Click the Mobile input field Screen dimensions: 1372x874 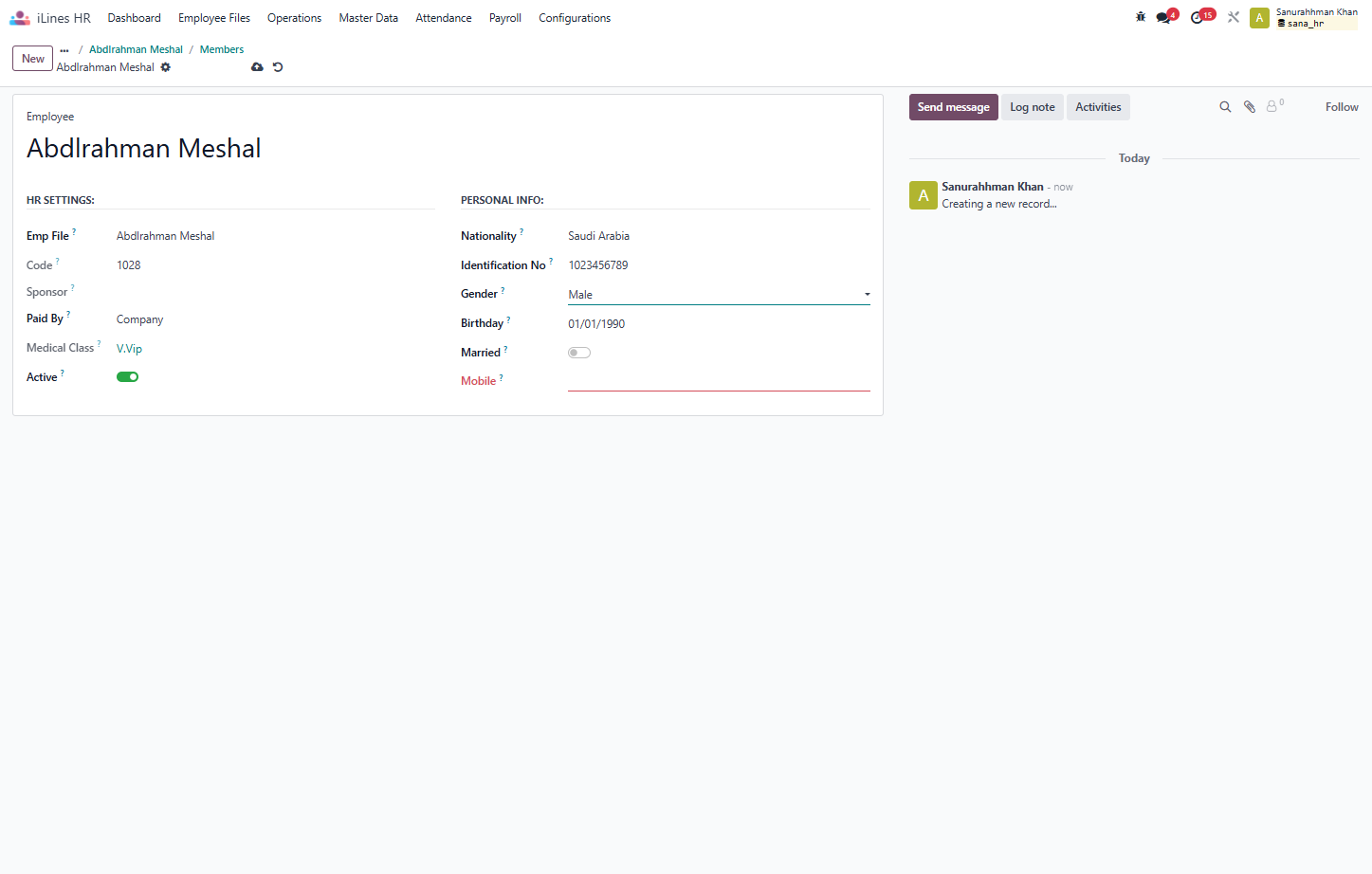click(719, 381)
